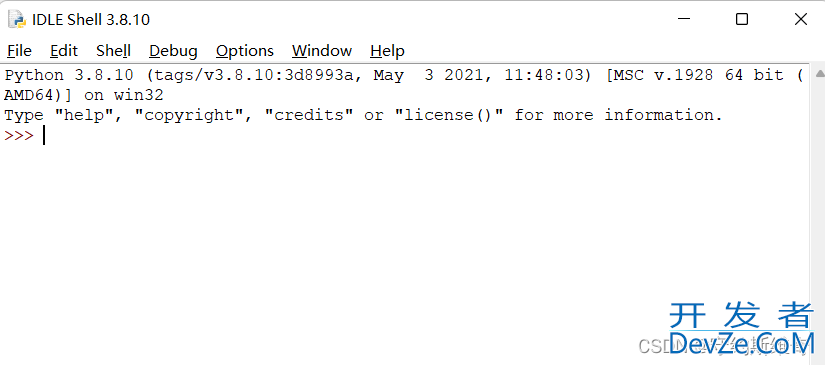Screen dimensions: 825x365
Task: Click the "IDLE Shell 3.8.10" title text
Action: coord(91,20)
